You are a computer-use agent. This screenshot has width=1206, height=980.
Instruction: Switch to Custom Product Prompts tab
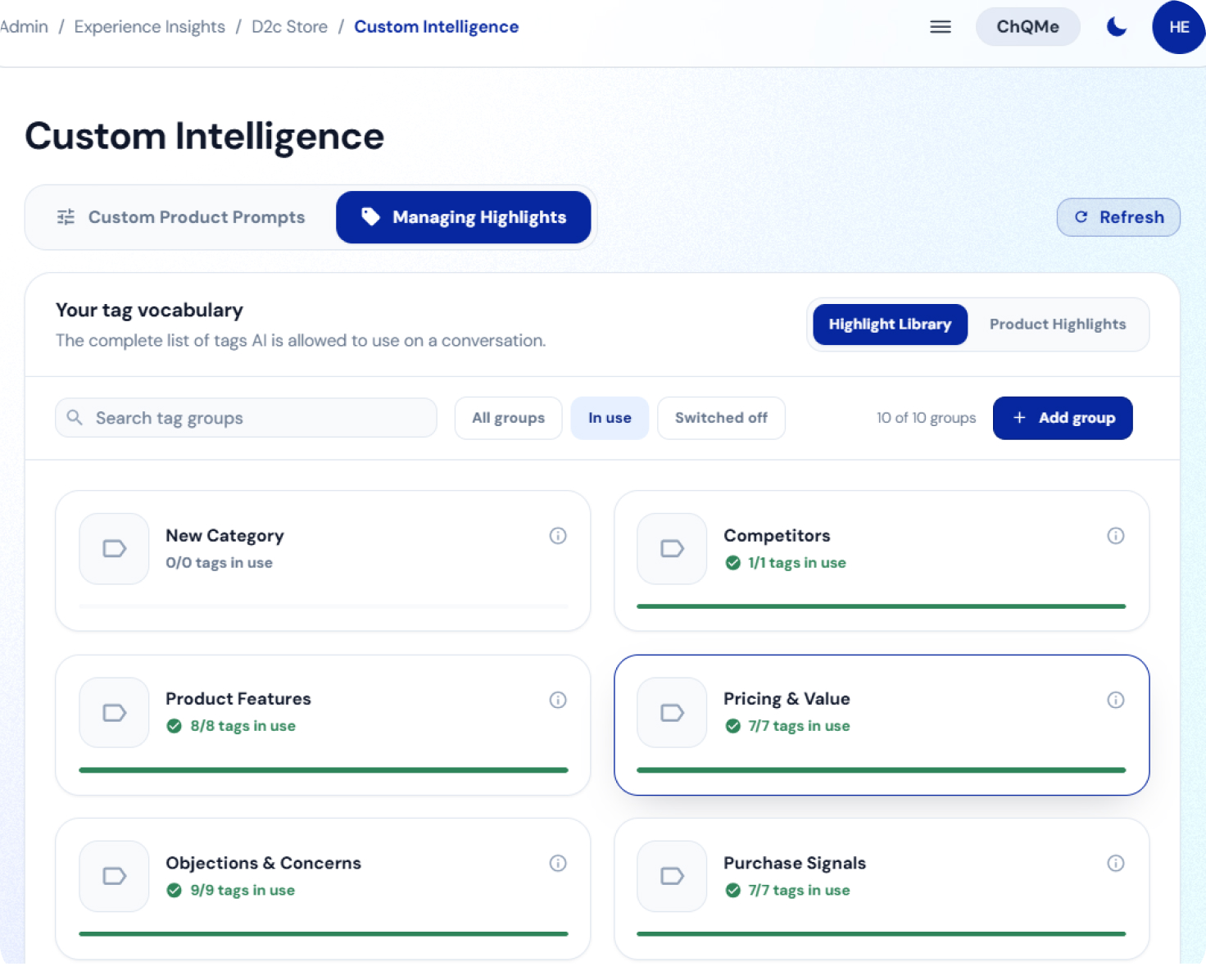pos(180,217)
